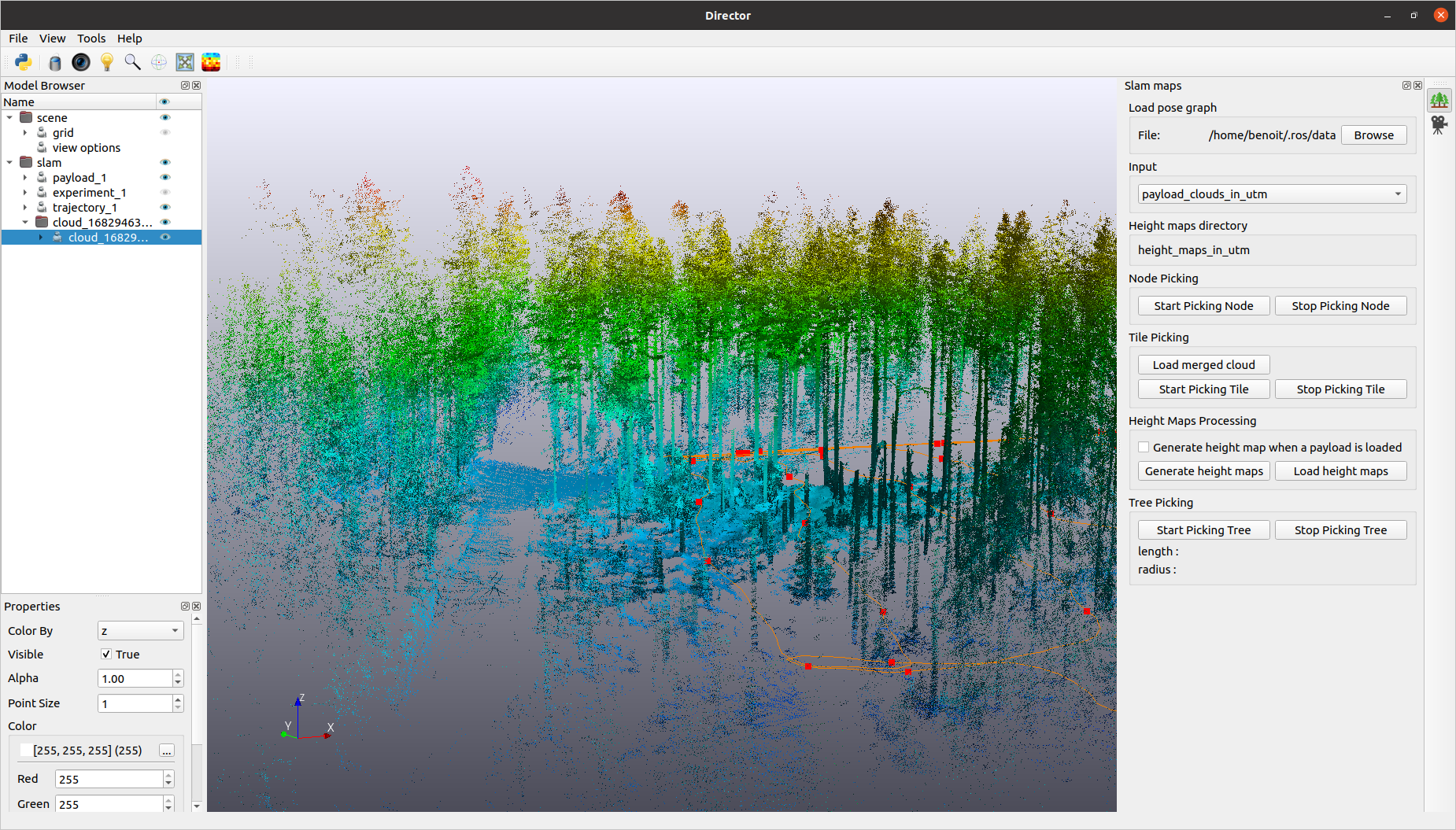This screenshot has height=830, width=1456.
Task: Expand the grid tree node
Action: click(x=25, y=132)
